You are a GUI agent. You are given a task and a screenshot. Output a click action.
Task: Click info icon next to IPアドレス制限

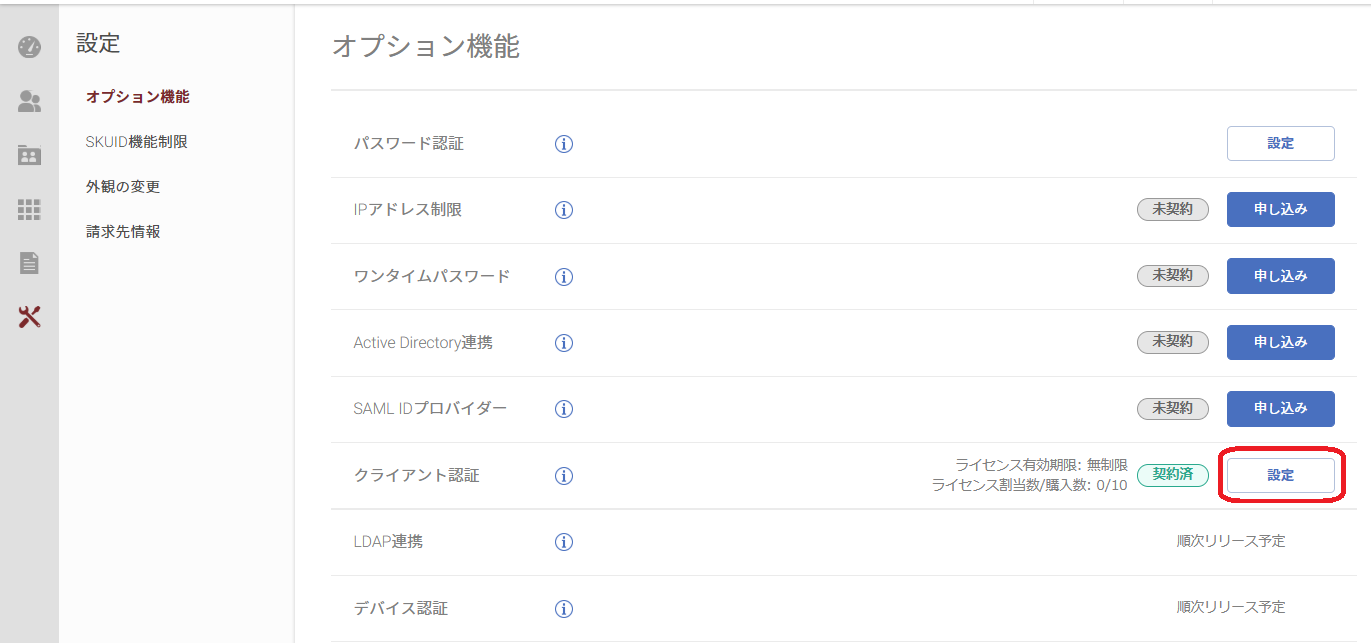564,210
